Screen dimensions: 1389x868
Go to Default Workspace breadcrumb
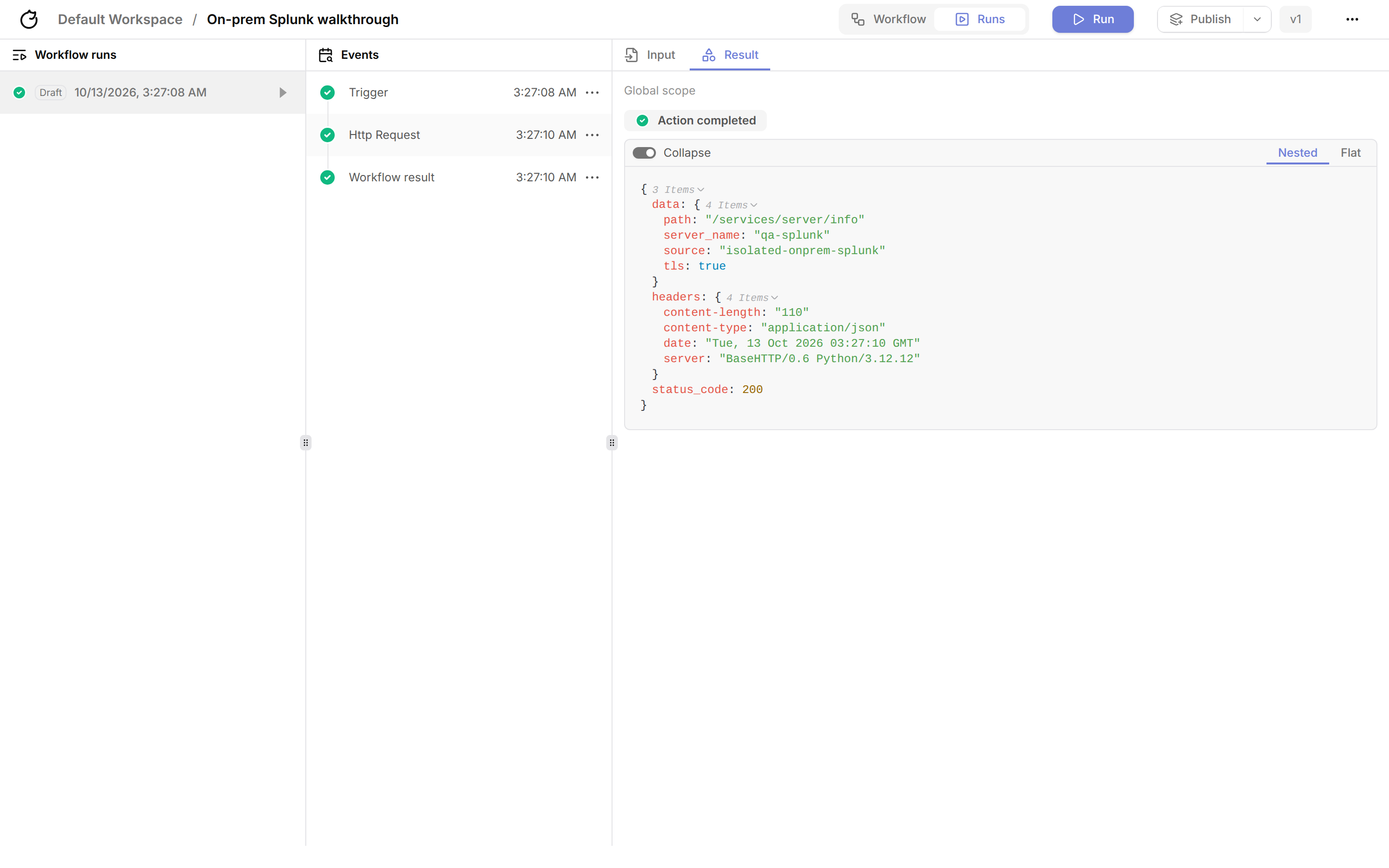pyautogui.click(x=120, y=19)
